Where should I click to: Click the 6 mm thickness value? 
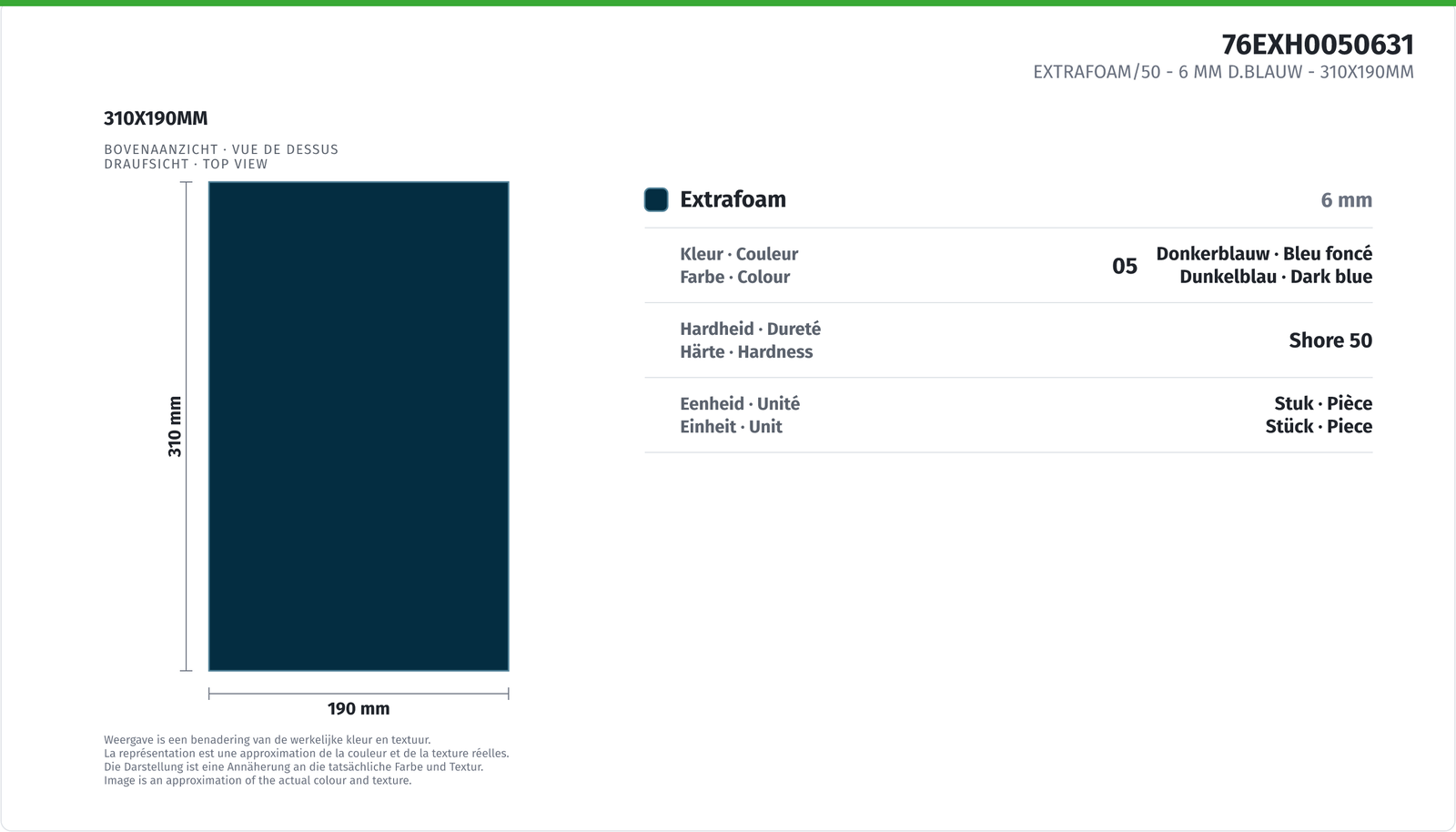tap(1347, 200)
